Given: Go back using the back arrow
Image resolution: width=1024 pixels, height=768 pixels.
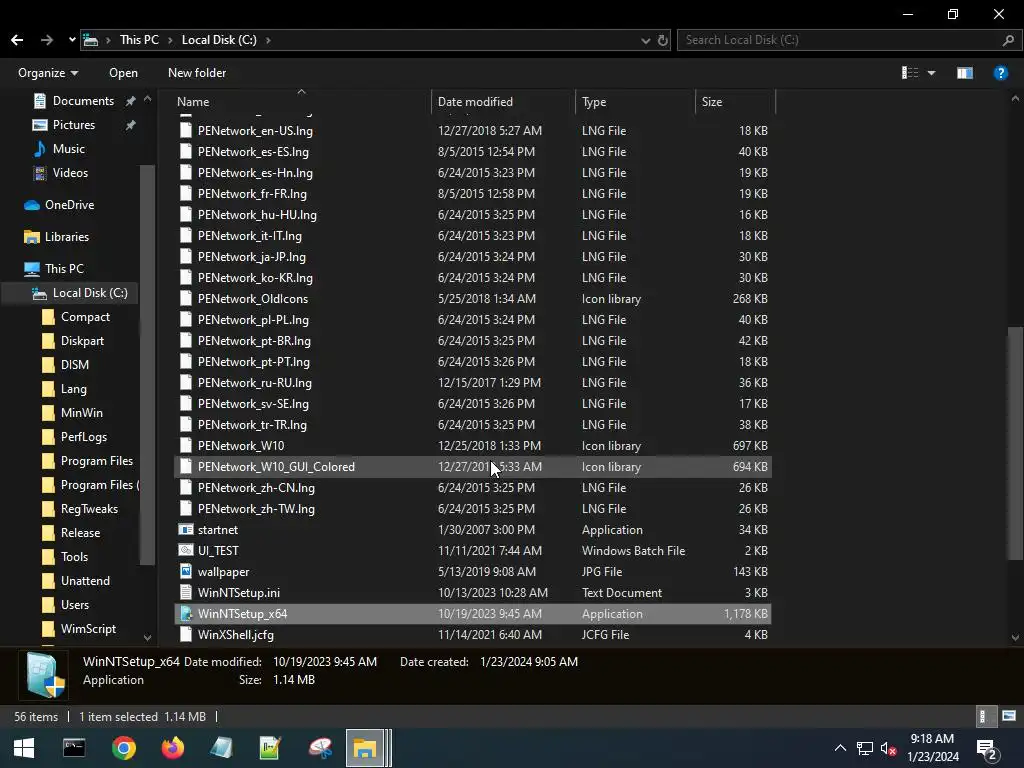Looking at the screenshot, I should [x=17, y=40].
